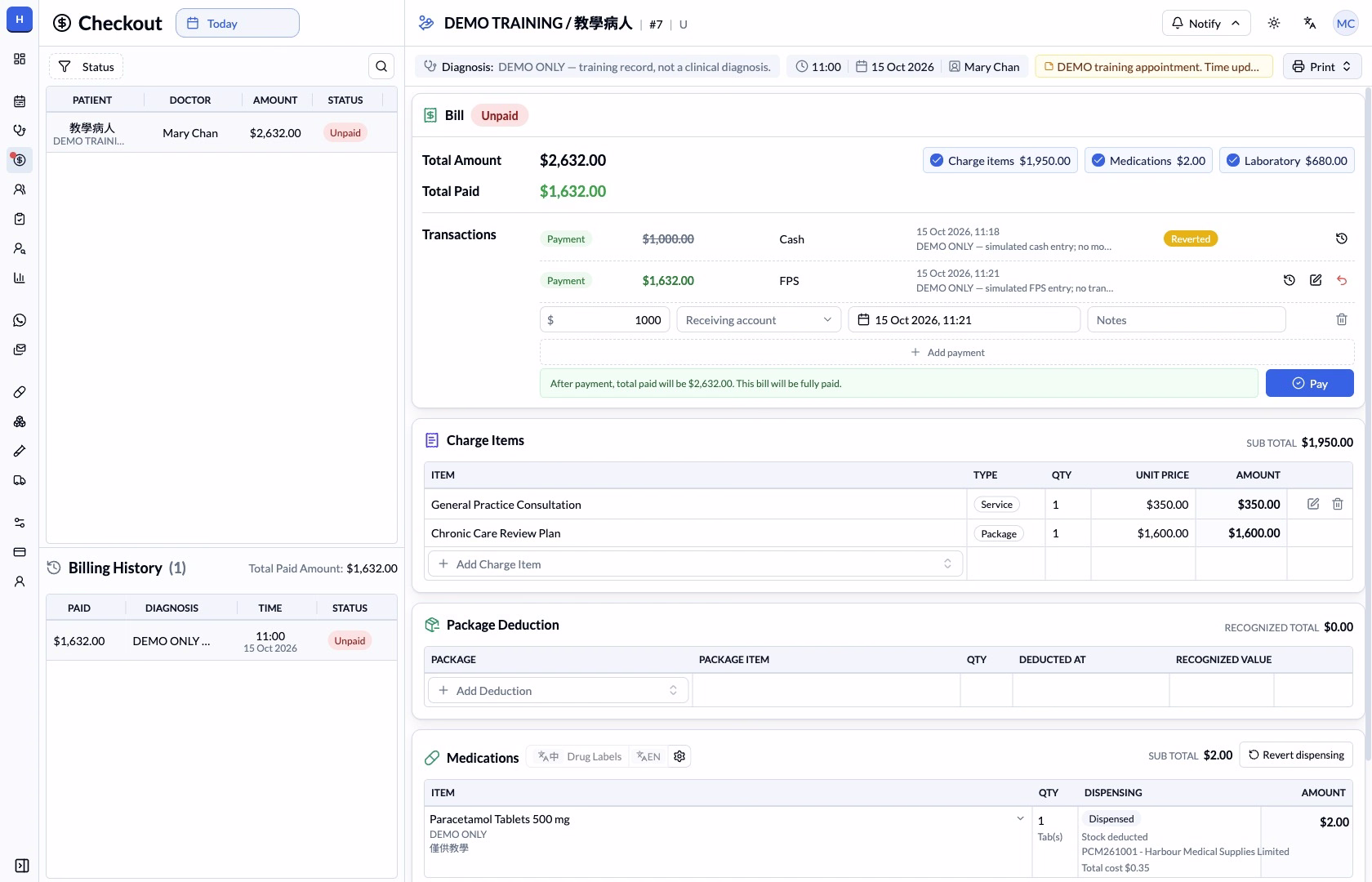Click the blue Pay button
Viewport: 1372px width, 882px height.
click(x=1309, y=383)
